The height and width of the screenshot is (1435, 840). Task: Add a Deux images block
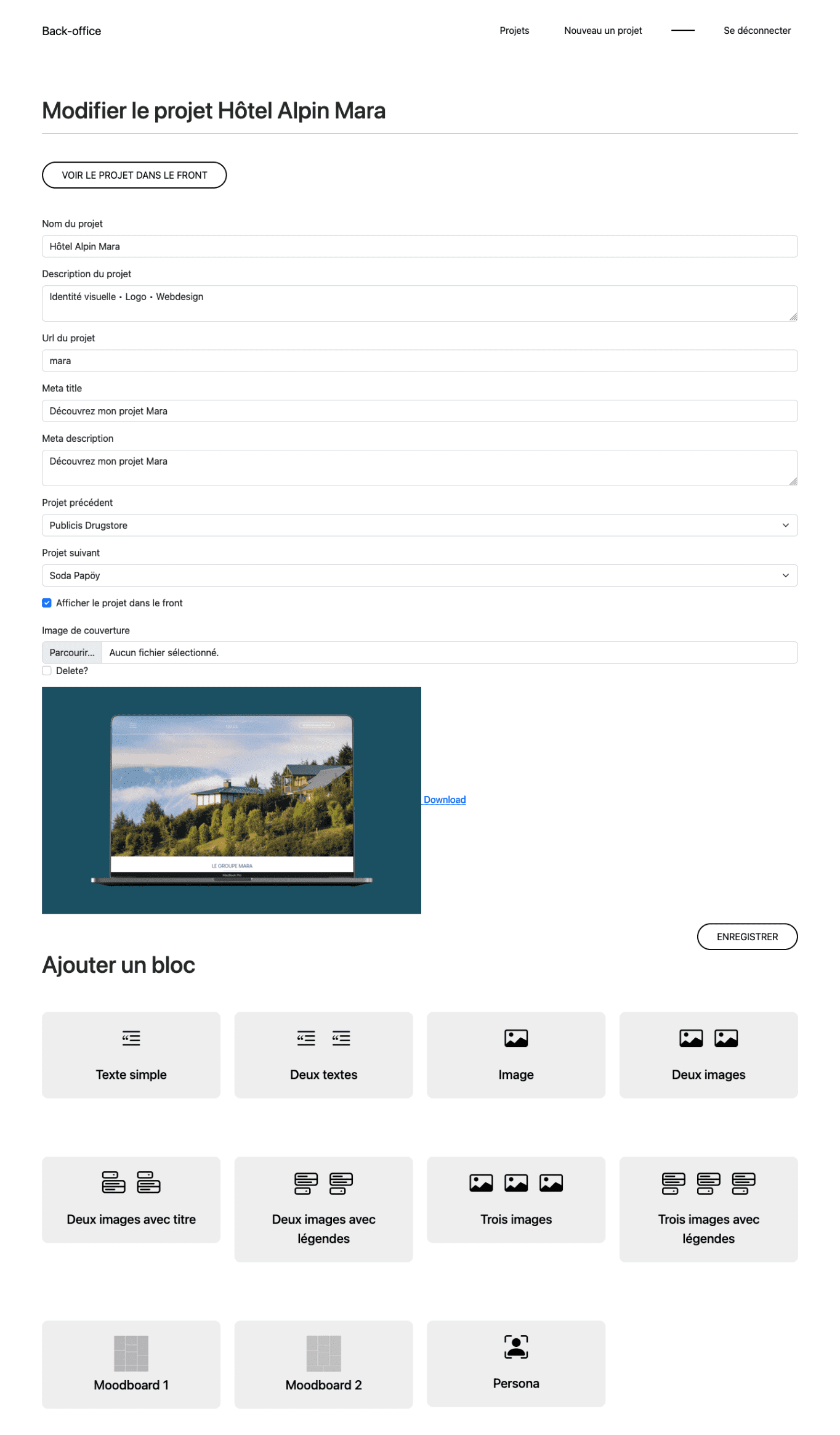click(708, 1054)
